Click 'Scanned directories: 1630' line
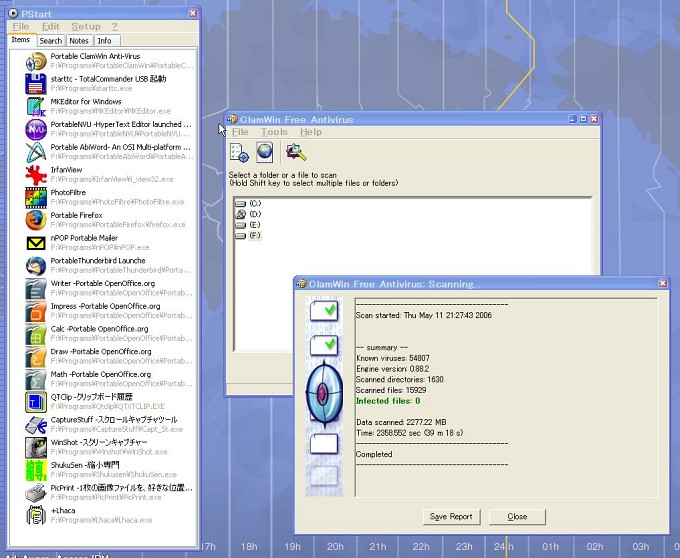Image resolution: width=680 pixels, height=558 pixels. click(x=399, y=379)
